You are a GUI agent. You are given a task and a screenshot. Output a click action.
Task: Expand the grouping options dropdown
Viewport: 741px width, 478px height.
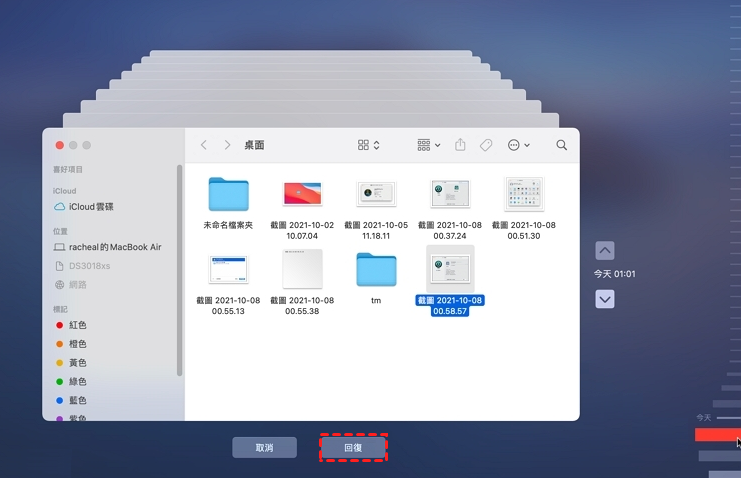coord(428,145)
